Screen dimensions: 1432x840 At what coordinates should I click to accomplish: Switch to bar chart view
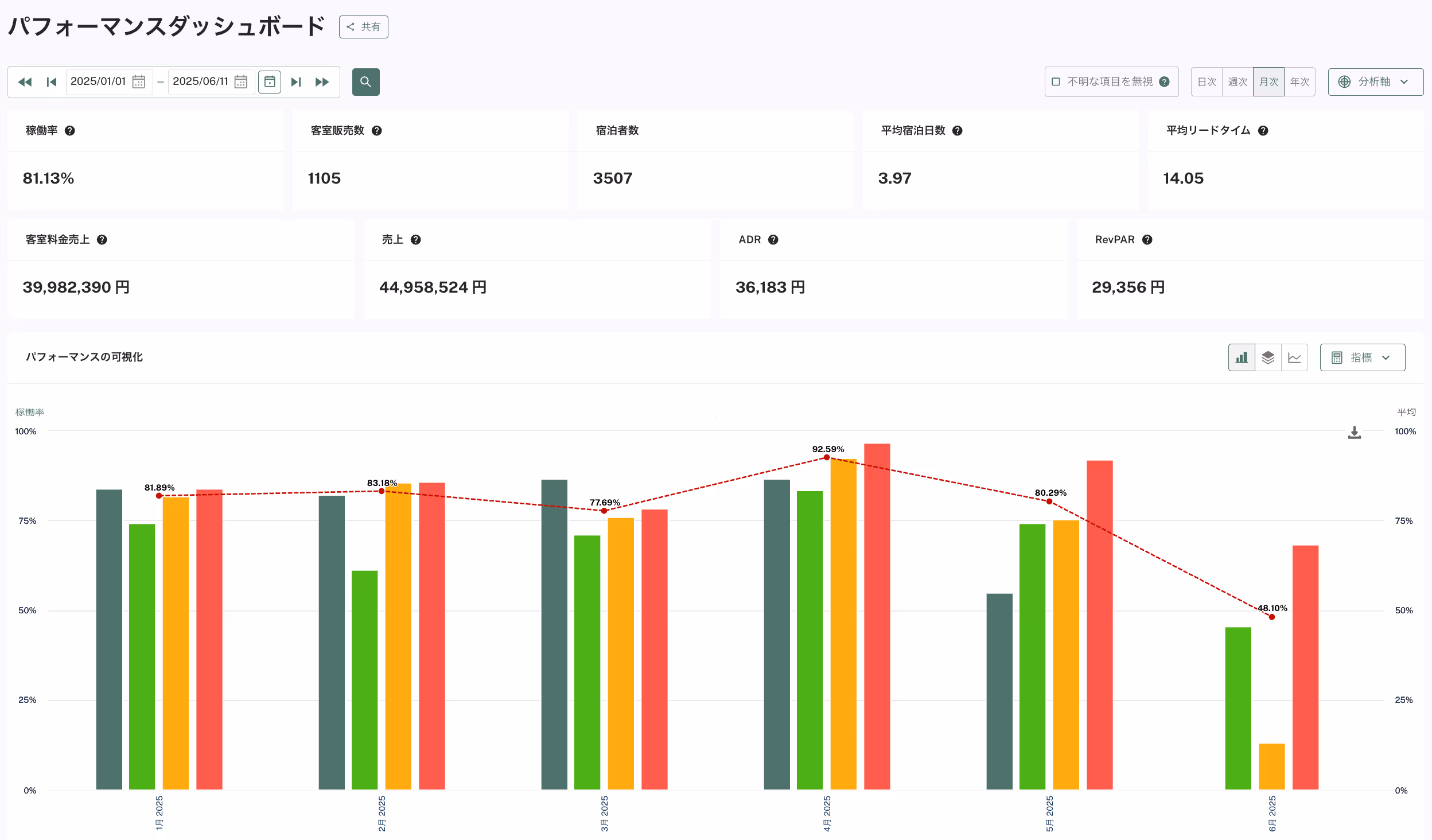click(x=1242, y=357)
